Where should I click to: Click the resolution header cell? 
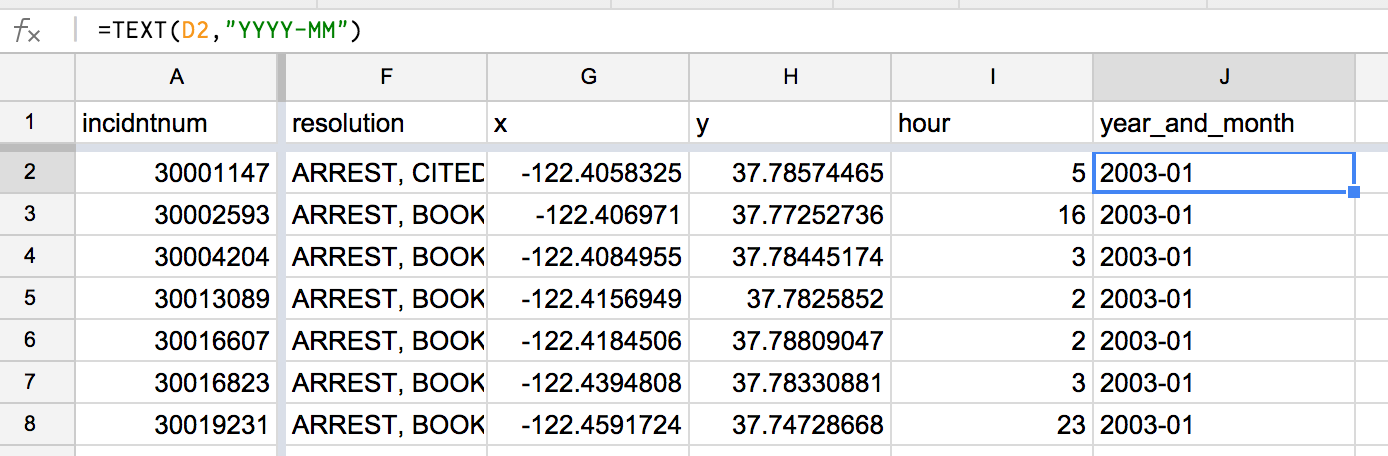(386, 123)
